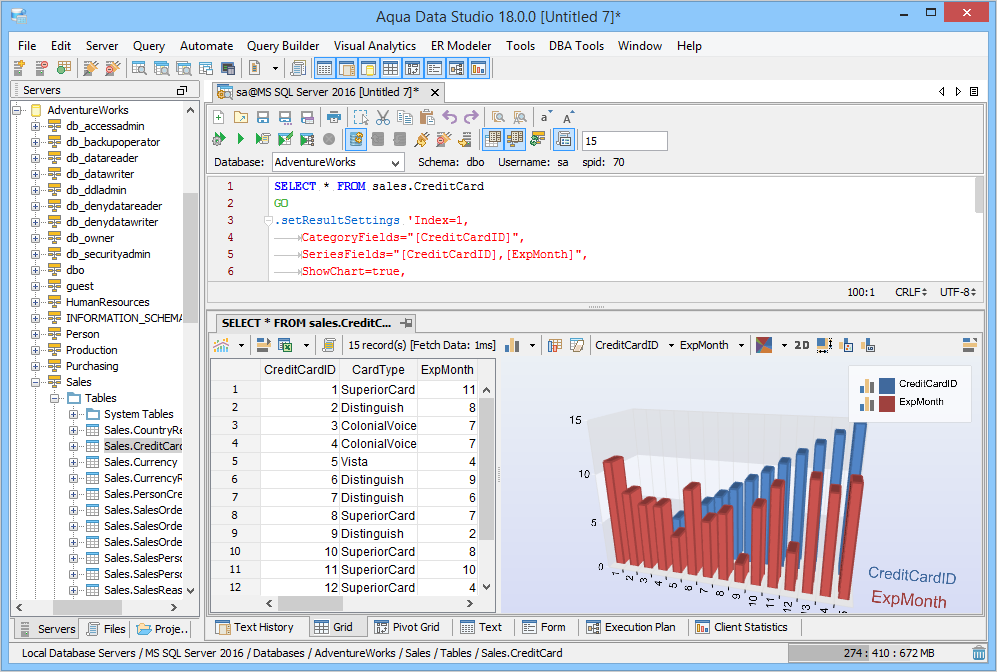Click the Open file folder icon in editor

coord(240,118)
